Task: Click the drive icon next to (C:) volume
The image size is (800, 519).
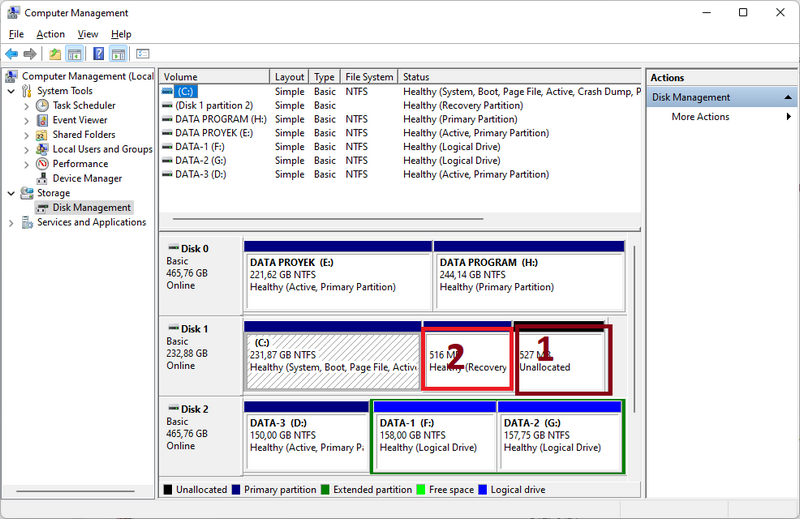Action: point(167,91)
